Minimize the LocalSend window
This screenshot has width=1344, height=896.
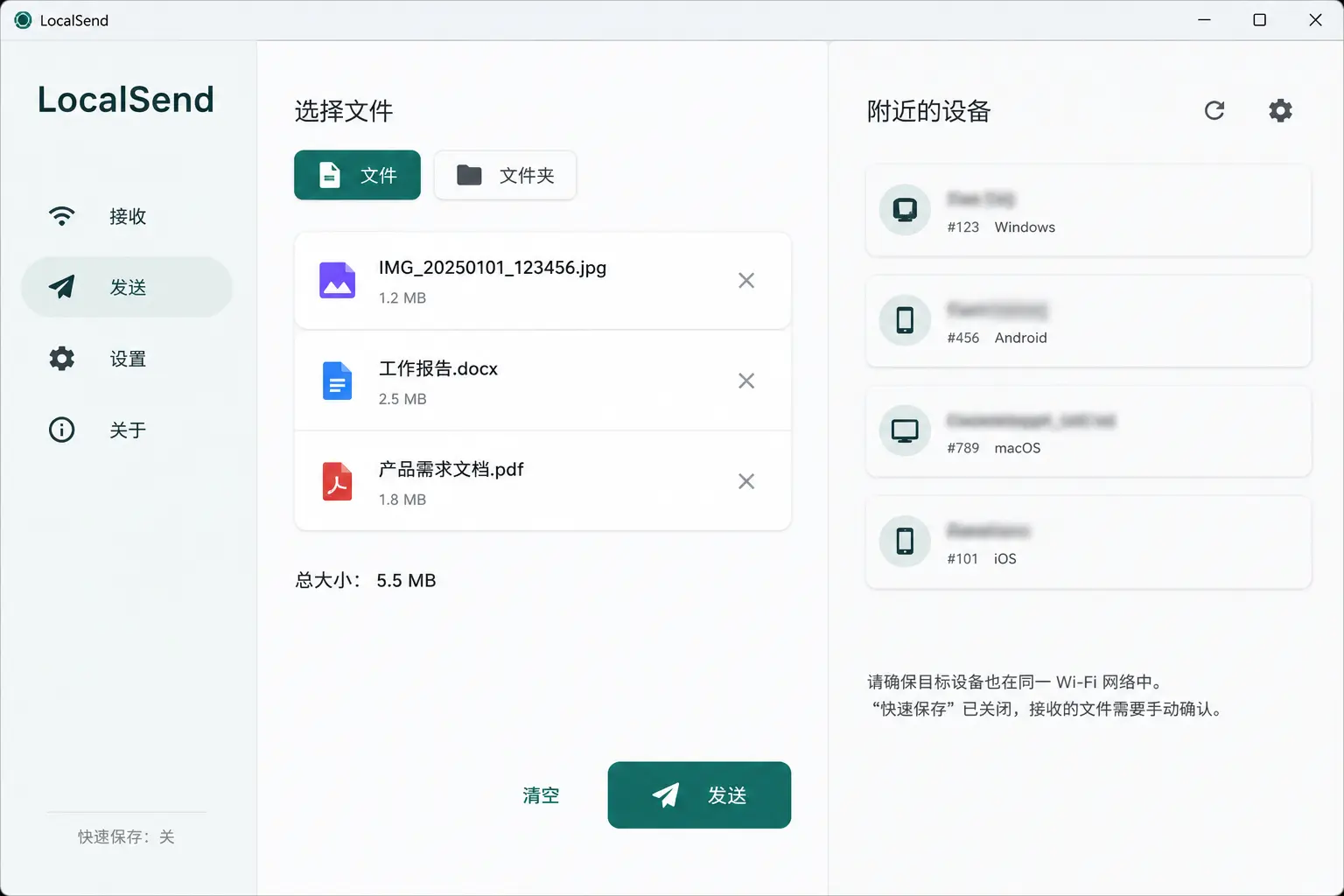[1204, 20]
